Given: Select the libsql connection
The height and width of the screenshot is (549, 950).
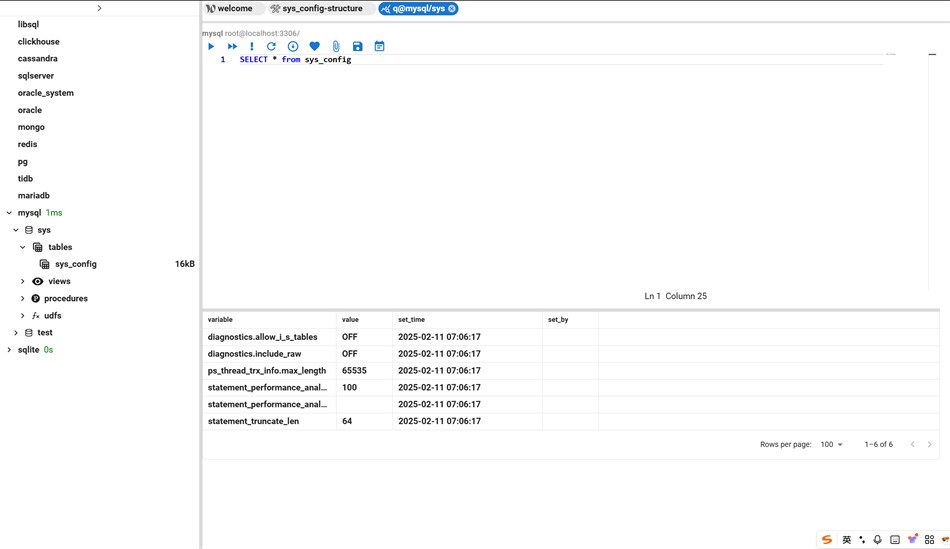Looking at the screenshot, I should [x=28, y=24].
